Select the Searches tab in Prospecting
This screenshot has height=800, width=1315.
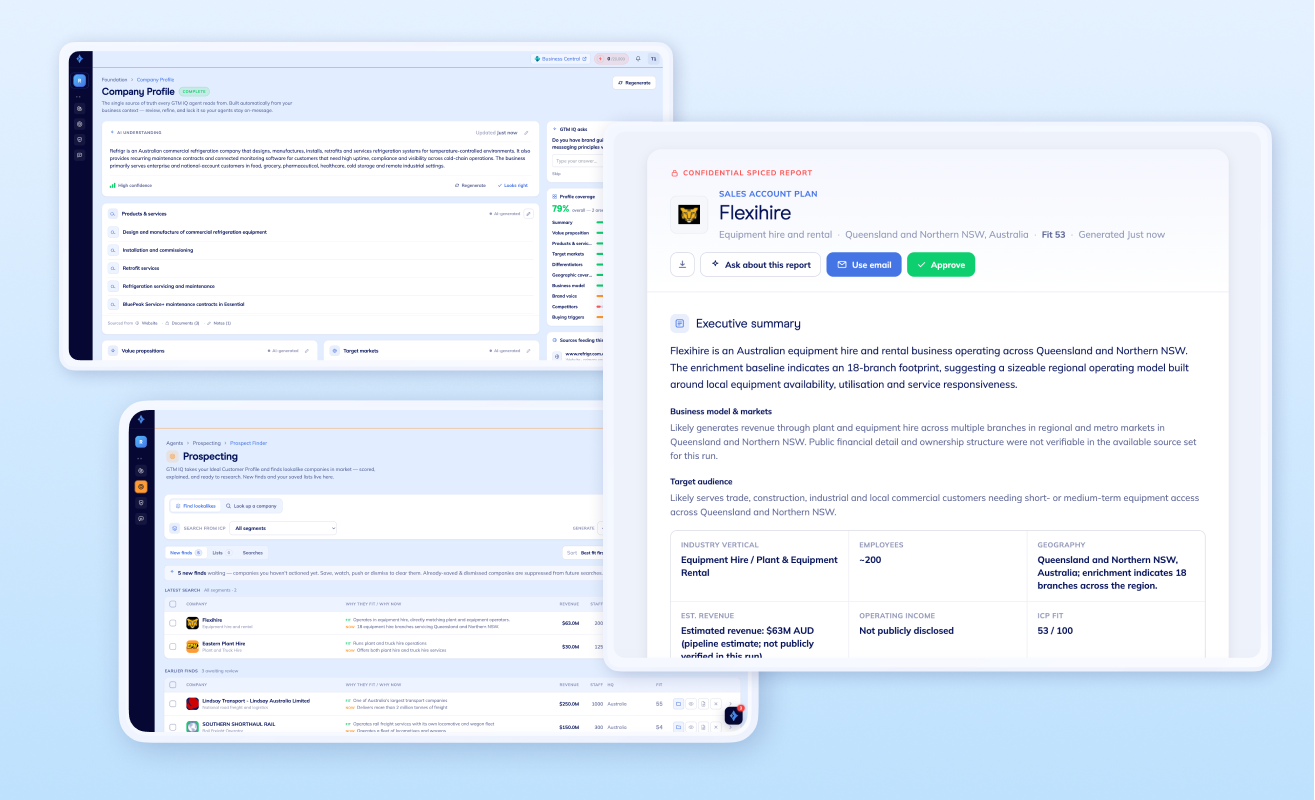(x=252, y=552)
